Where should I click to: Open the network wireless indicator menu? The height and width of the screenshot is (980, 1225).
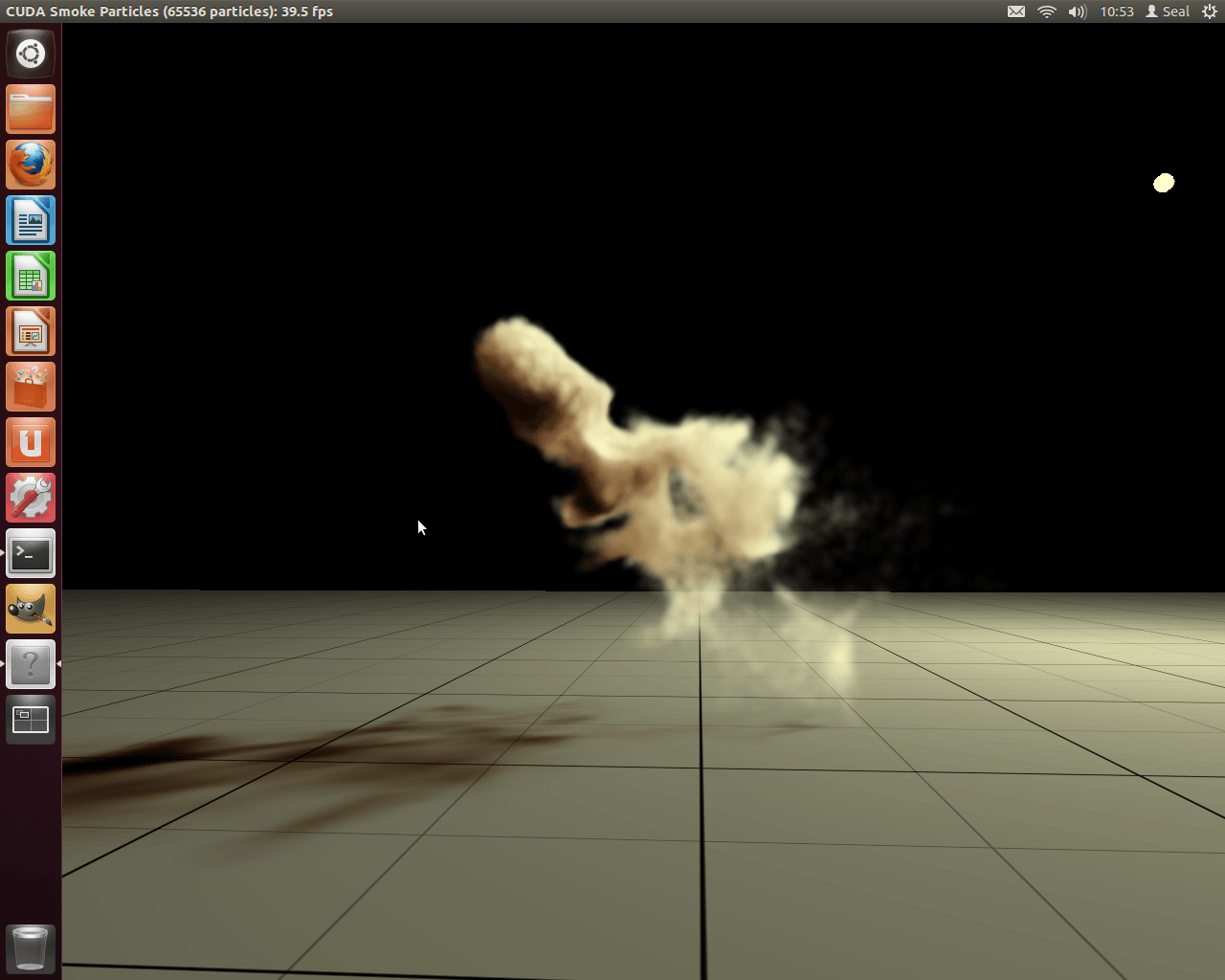[1045, 11]
